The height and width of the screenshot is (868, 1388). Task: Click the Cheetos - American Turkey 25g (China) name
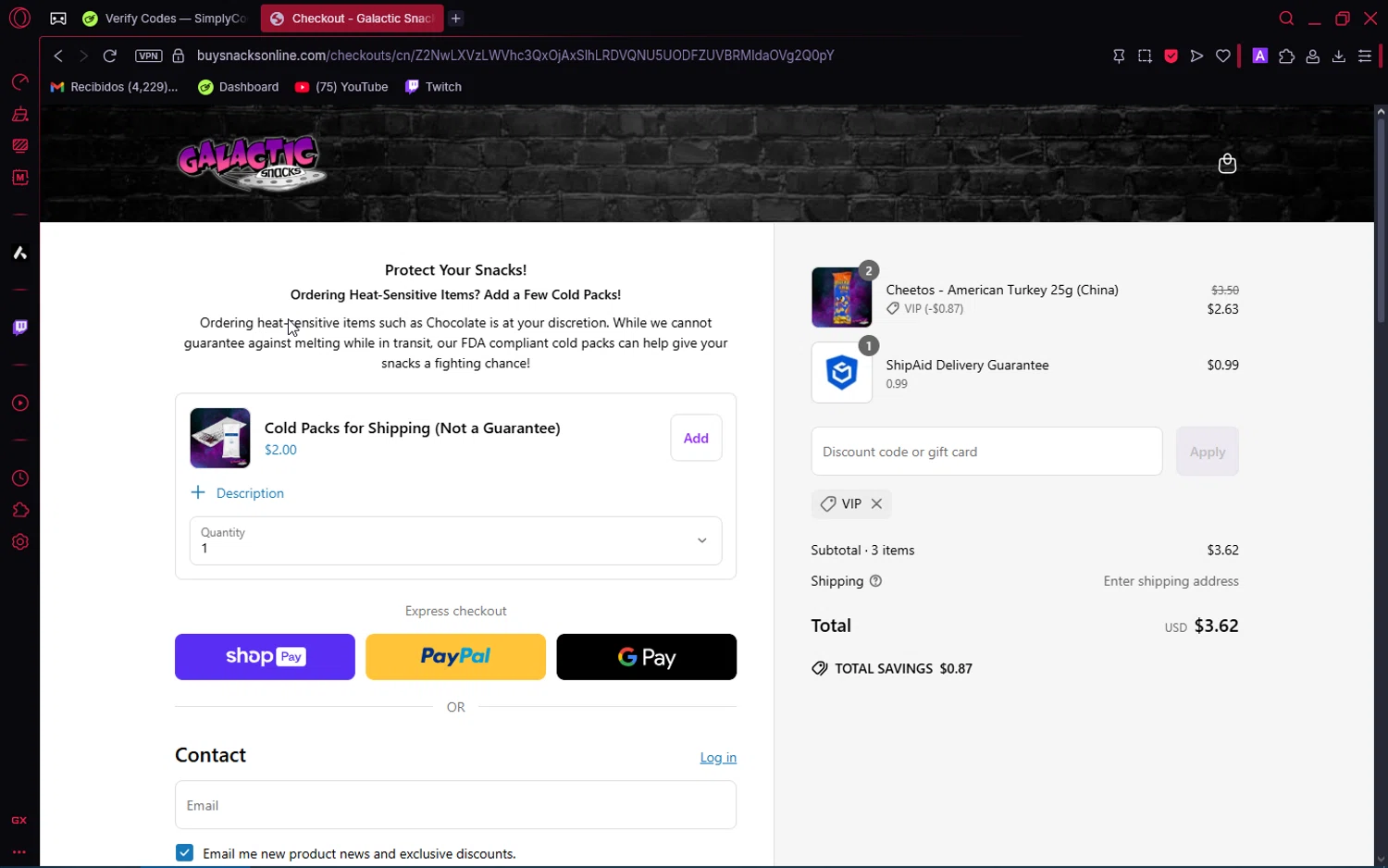pos(1002,290)
